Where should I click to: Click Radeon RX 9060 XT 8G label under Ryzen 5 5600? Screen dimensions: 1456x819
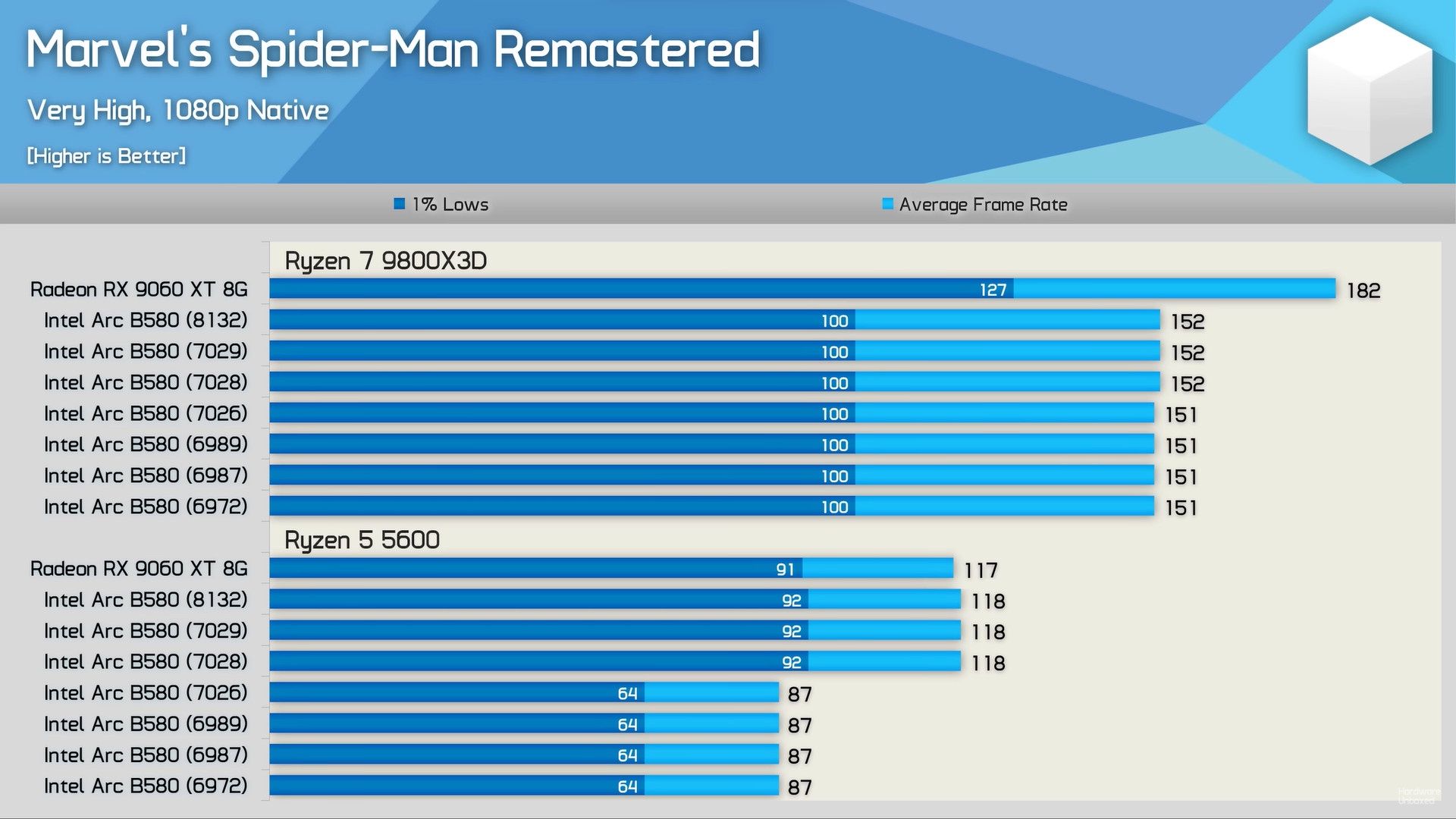[139, 569]
